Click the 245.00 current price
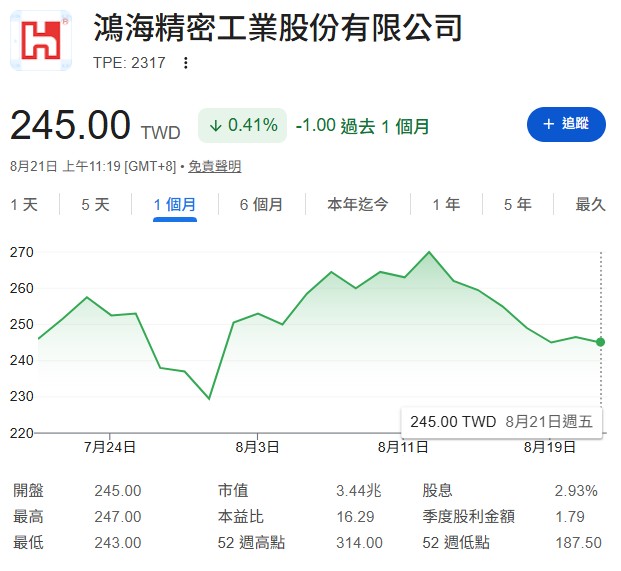621x571 pixels. [x=70, y=125]
